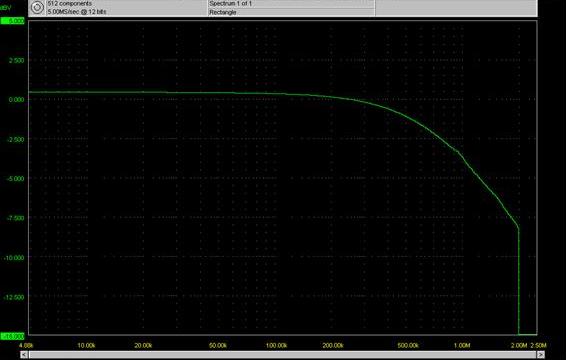
Task: Click the -2.500 label on the dBV axis
Action: coord(16,140)
